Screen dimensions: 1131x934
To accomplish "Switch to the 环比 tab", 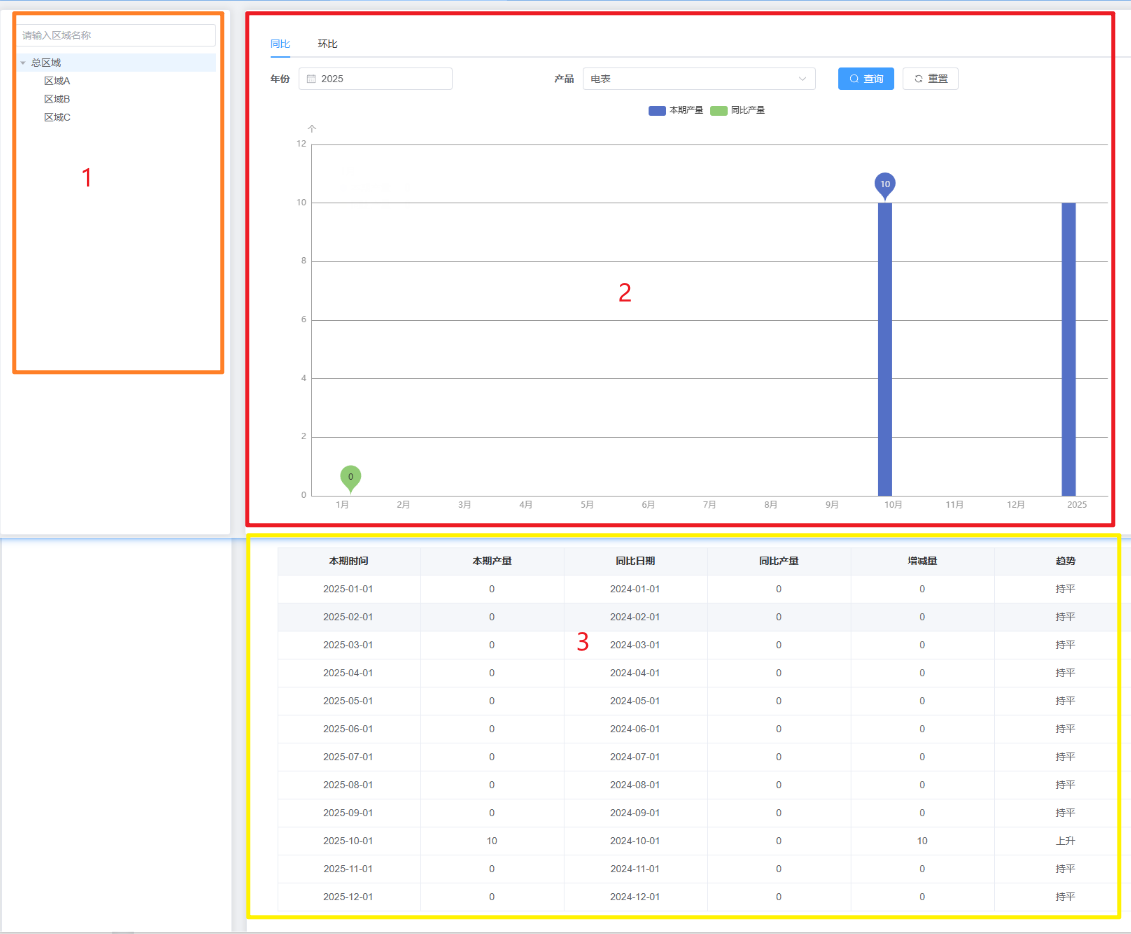I will (327, 44).
